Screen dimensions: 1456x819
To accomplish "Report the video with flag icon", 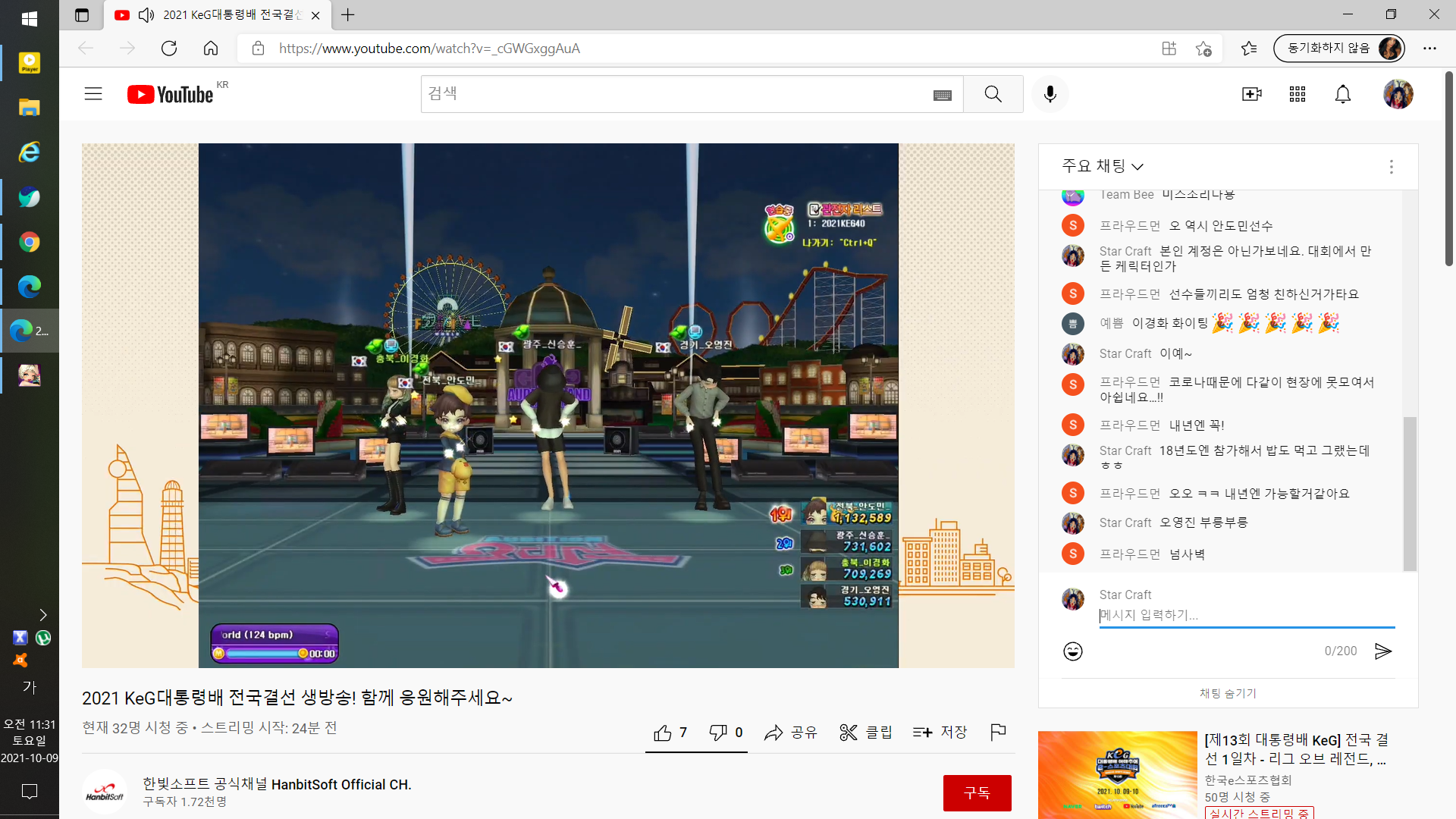I will pyautogui.click(x=998, y=732).
